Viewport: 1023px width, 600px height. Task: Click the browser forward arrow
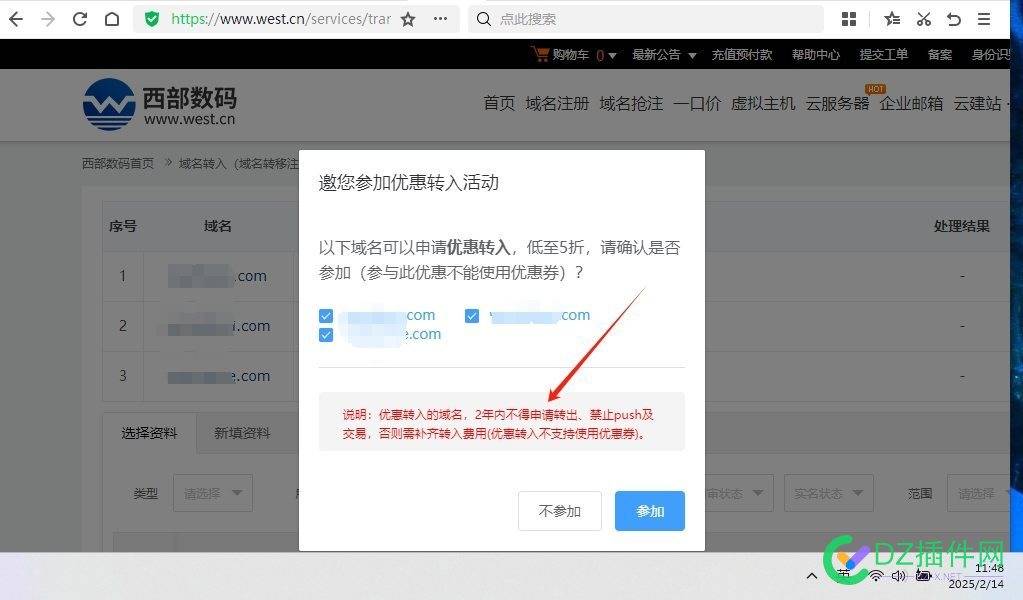pos(48,19)
